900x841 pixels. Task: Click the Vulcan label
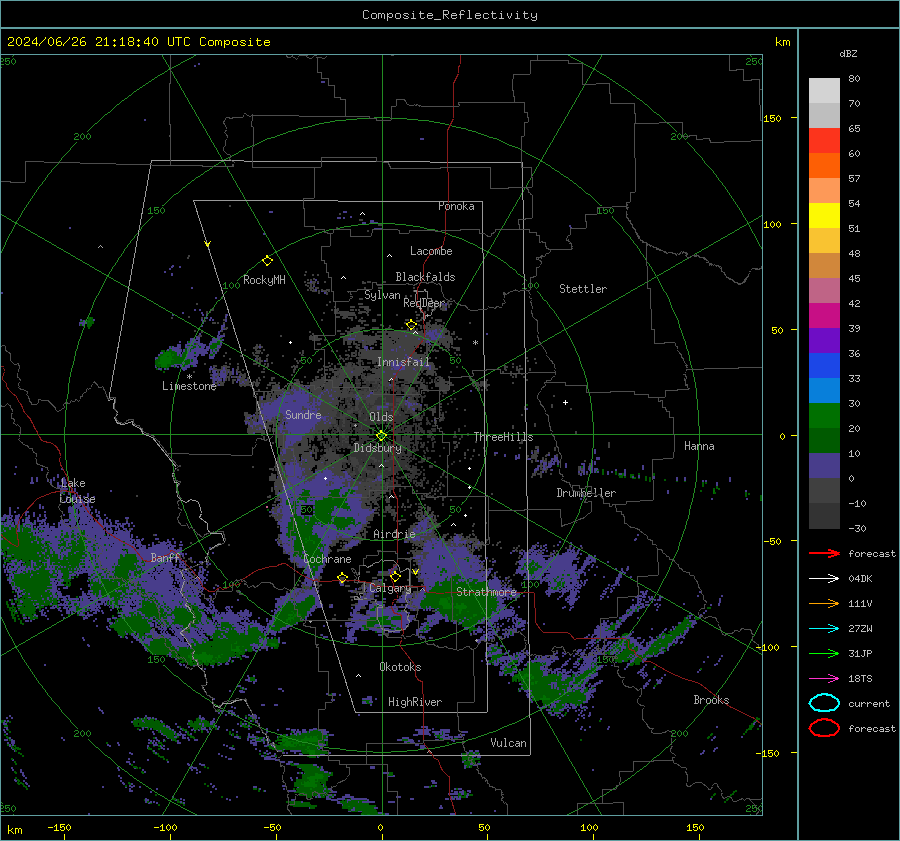point(508,743)
